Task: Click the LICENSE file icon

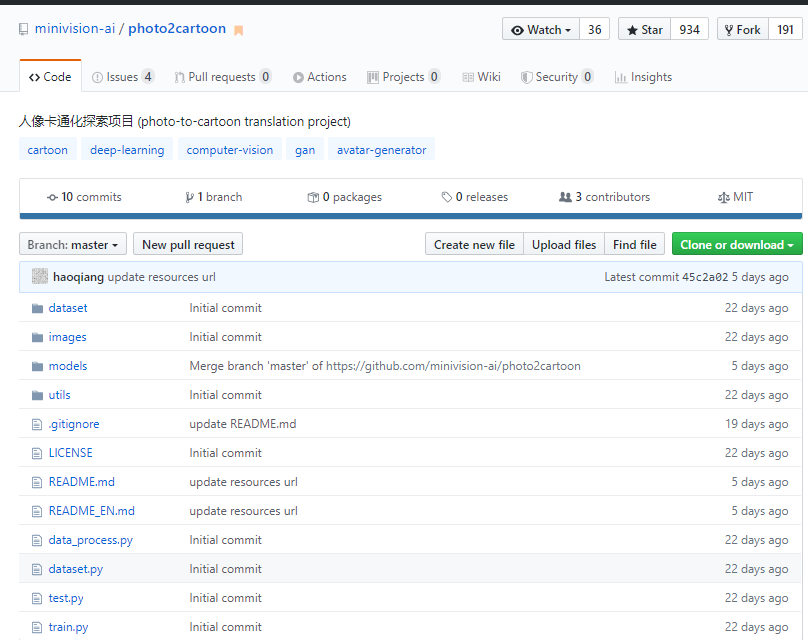Action: click(37, 453)
